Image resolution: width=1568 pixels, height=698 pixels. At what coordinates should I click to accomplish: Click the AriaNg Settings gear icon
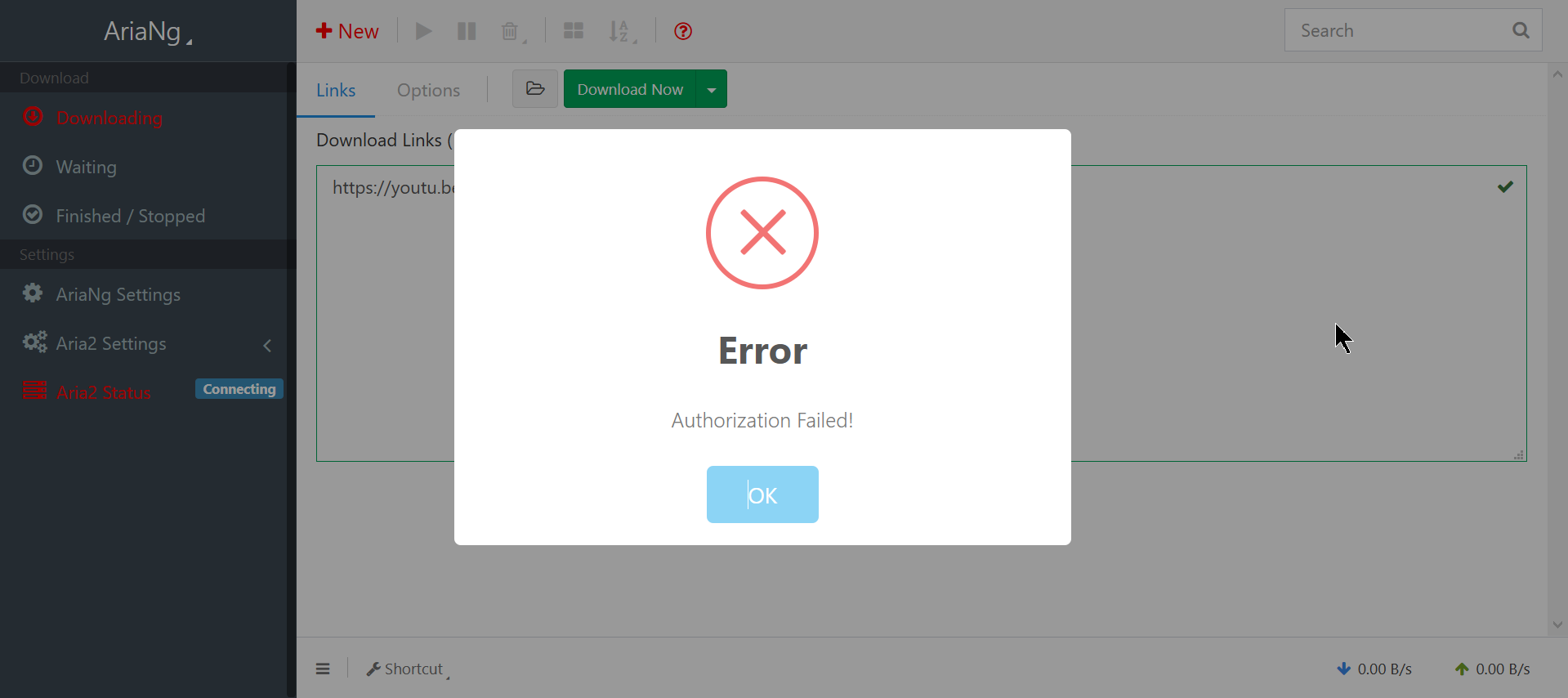click(33, 293)
